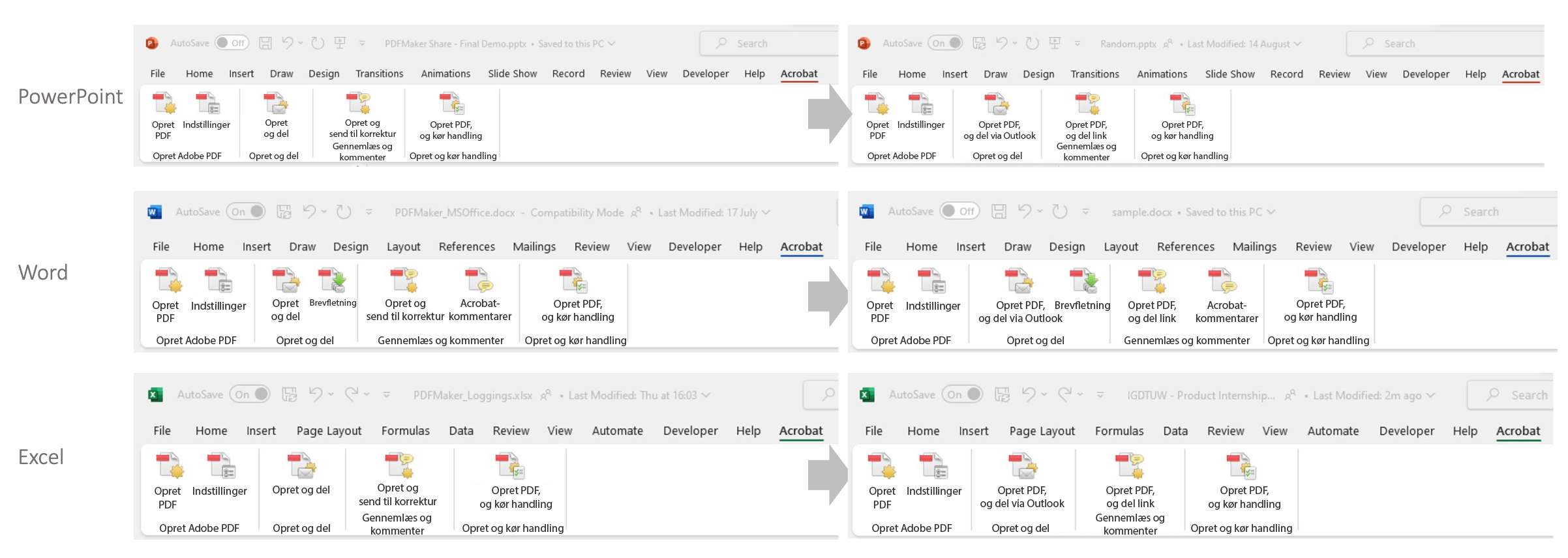The image size is (1568, 558).
Task: Click Opret PDF icon in PDFMaker Share PowerPoint ribbon
Action: (164, 104)
